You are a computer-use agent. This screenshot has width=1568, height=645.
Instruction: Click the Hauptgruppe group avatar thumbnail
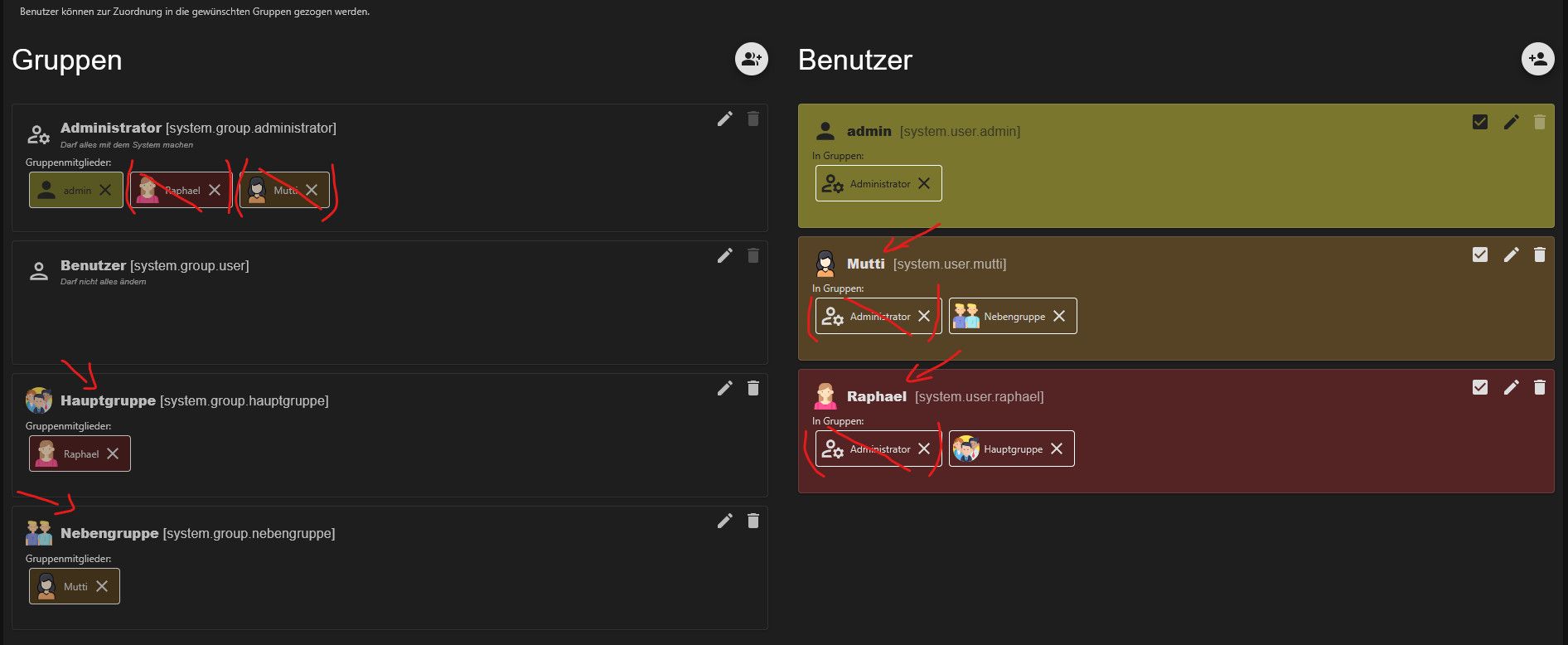(x=39, y=400)
